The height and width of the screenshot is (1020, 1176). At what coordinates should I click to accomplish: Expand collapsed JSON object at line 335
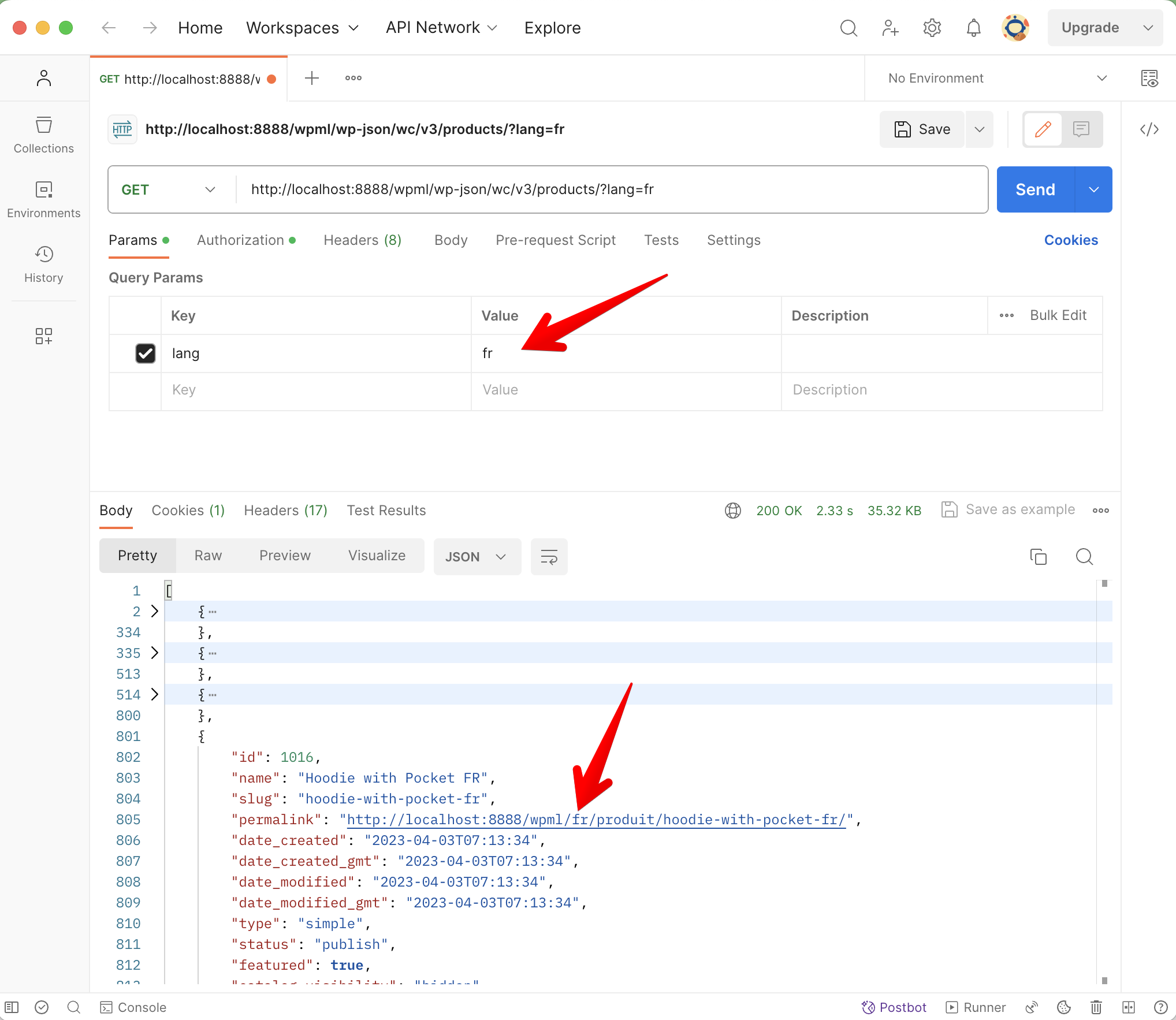coord(154,653)
